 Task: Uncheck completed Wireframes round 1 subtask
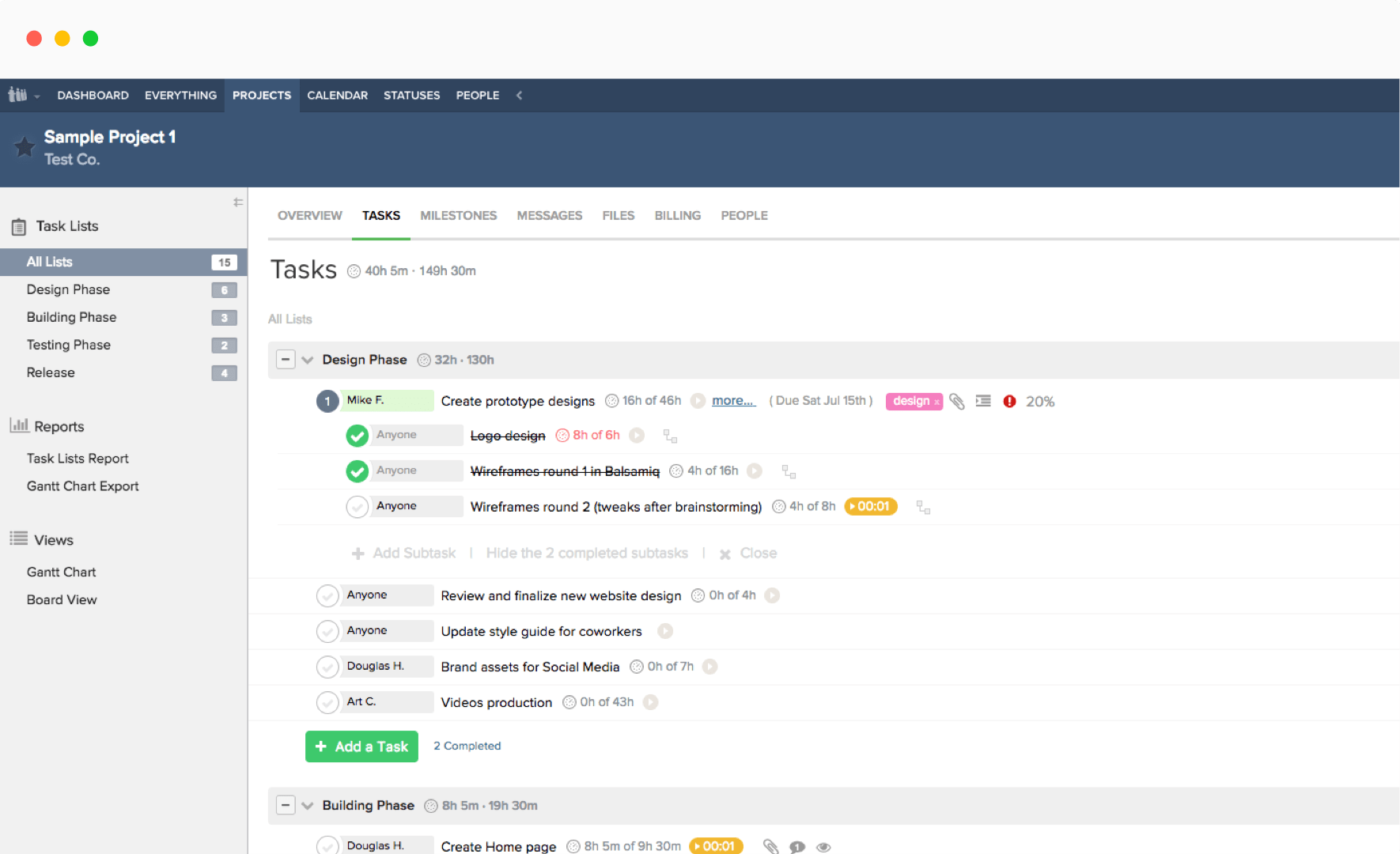coord(358,471)
